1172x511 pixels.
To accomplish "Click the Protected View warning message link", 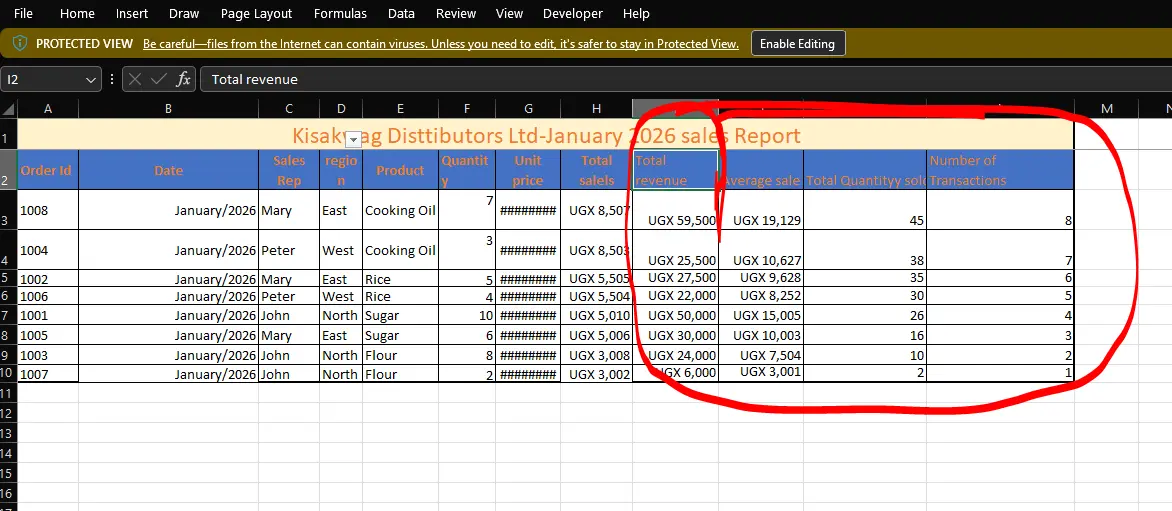I will (x=440, y=43).
